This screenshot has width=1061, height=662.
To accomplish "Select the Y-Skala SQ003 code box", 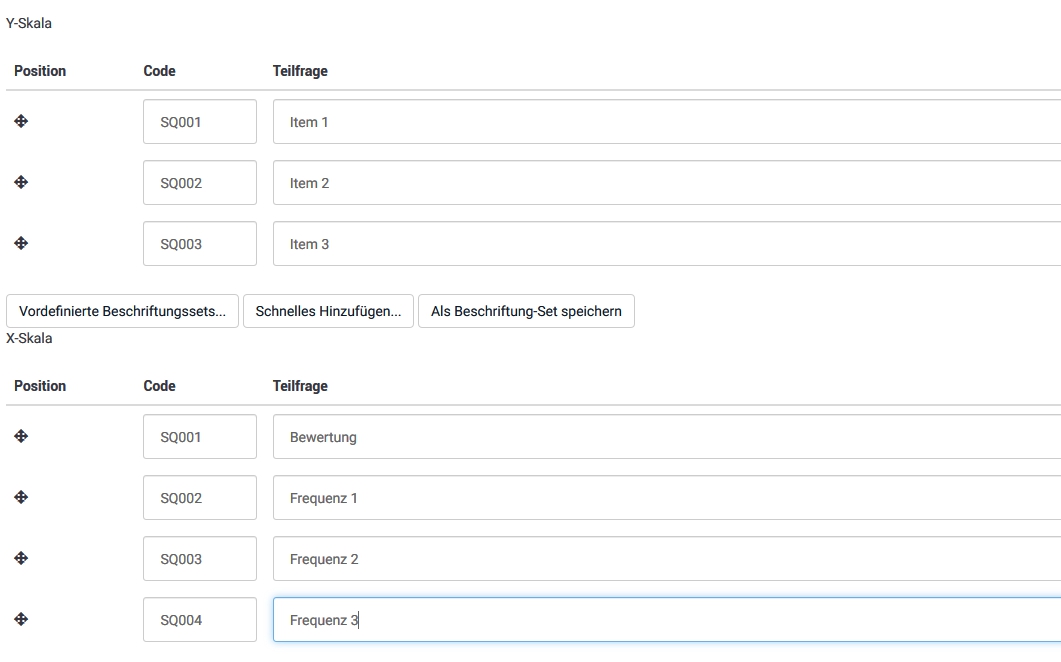I will 200,244.
